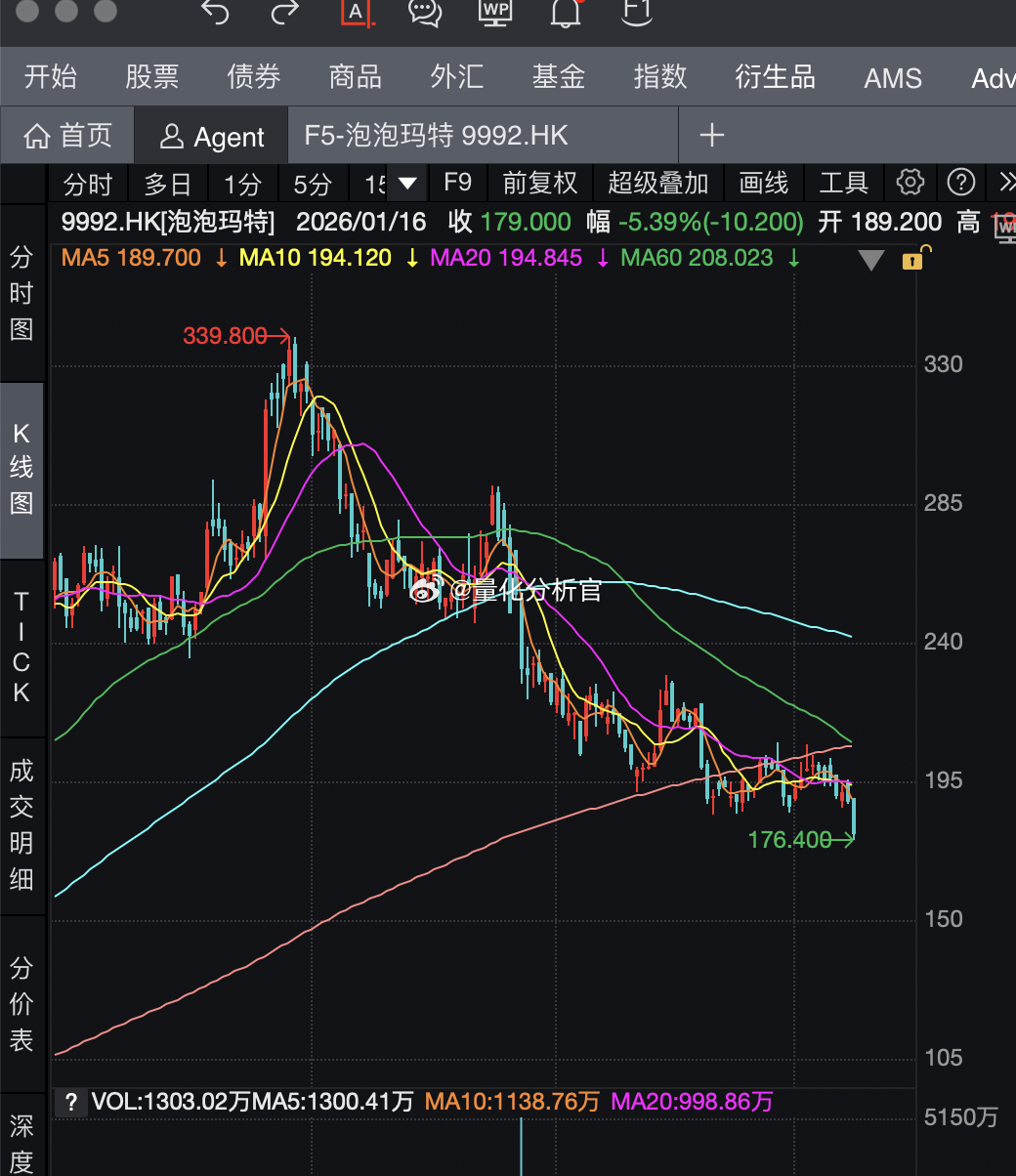Screen dimensions: 1016x1176
Task: Open the 画线 drawing tools
Action: [764, 183]
